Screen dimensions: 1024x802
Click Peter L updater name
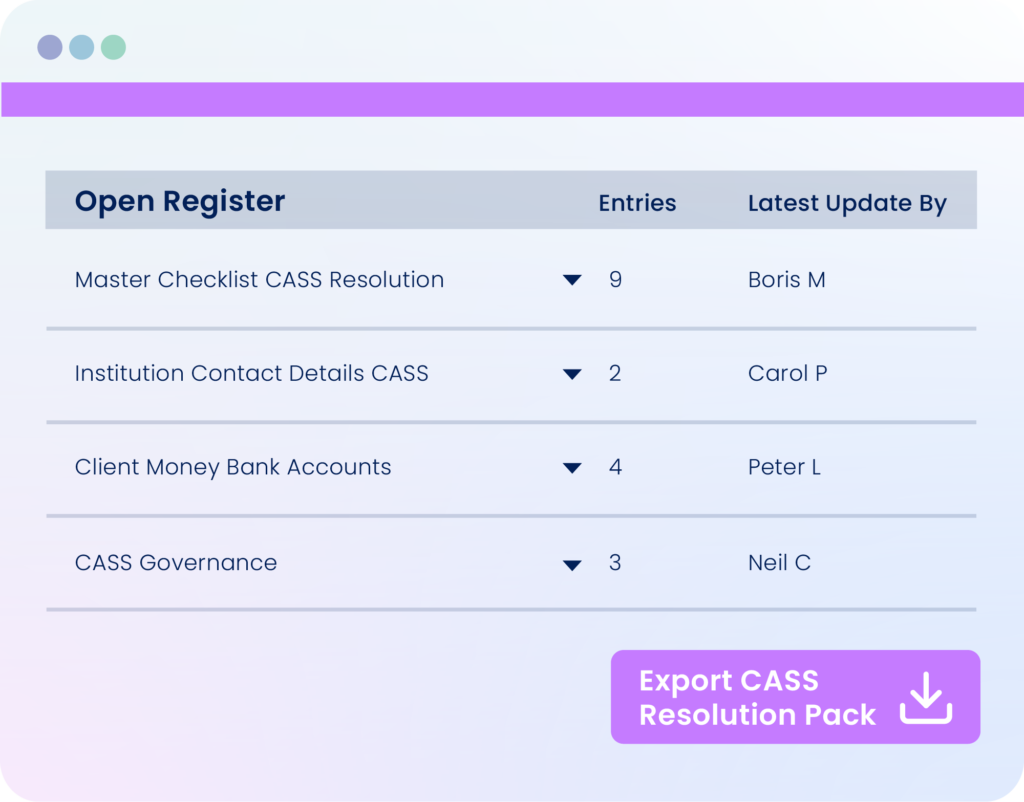(784, 467)
